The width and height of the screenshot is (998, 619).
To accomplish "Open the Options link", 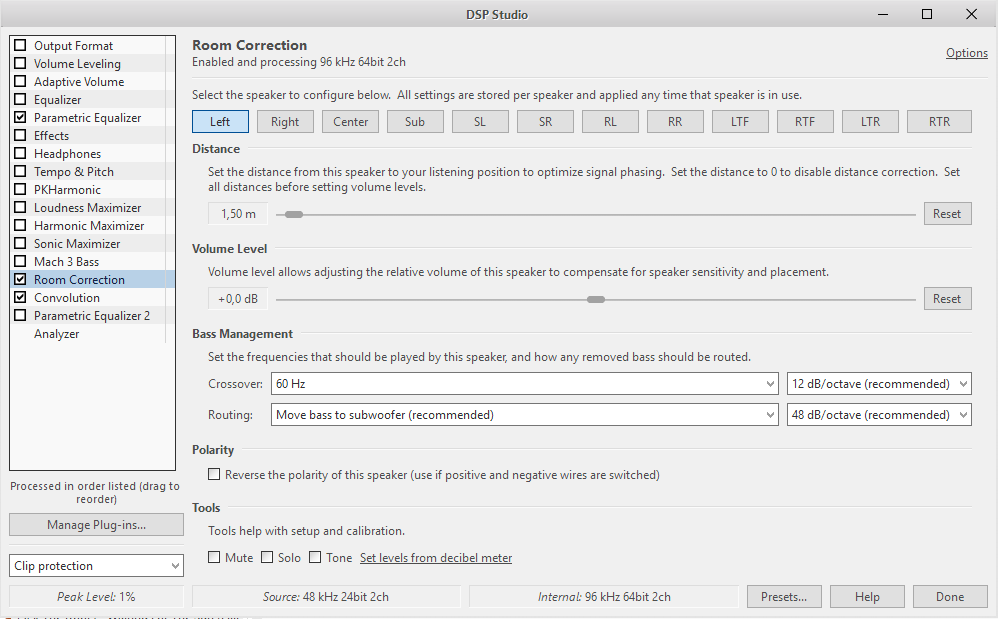I will pos(967,53).
